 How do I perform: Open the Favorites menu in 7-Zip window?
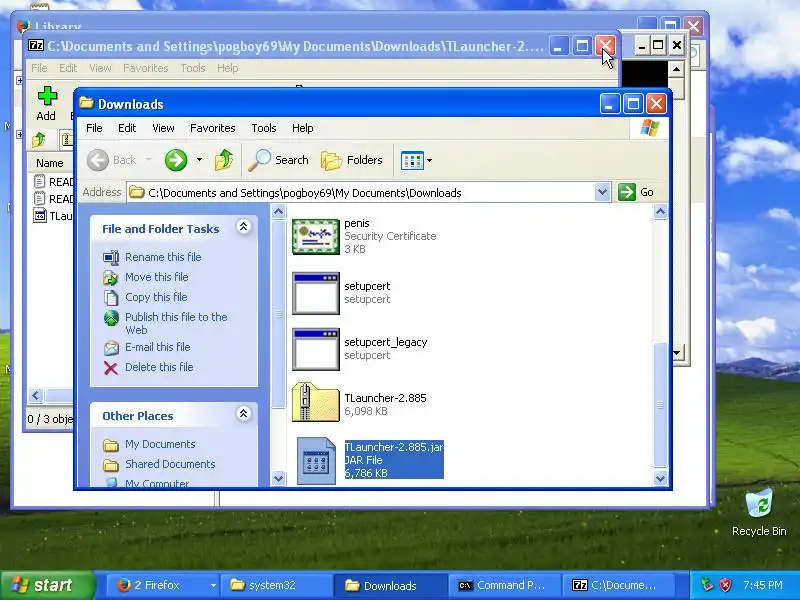tap(145, 68)
